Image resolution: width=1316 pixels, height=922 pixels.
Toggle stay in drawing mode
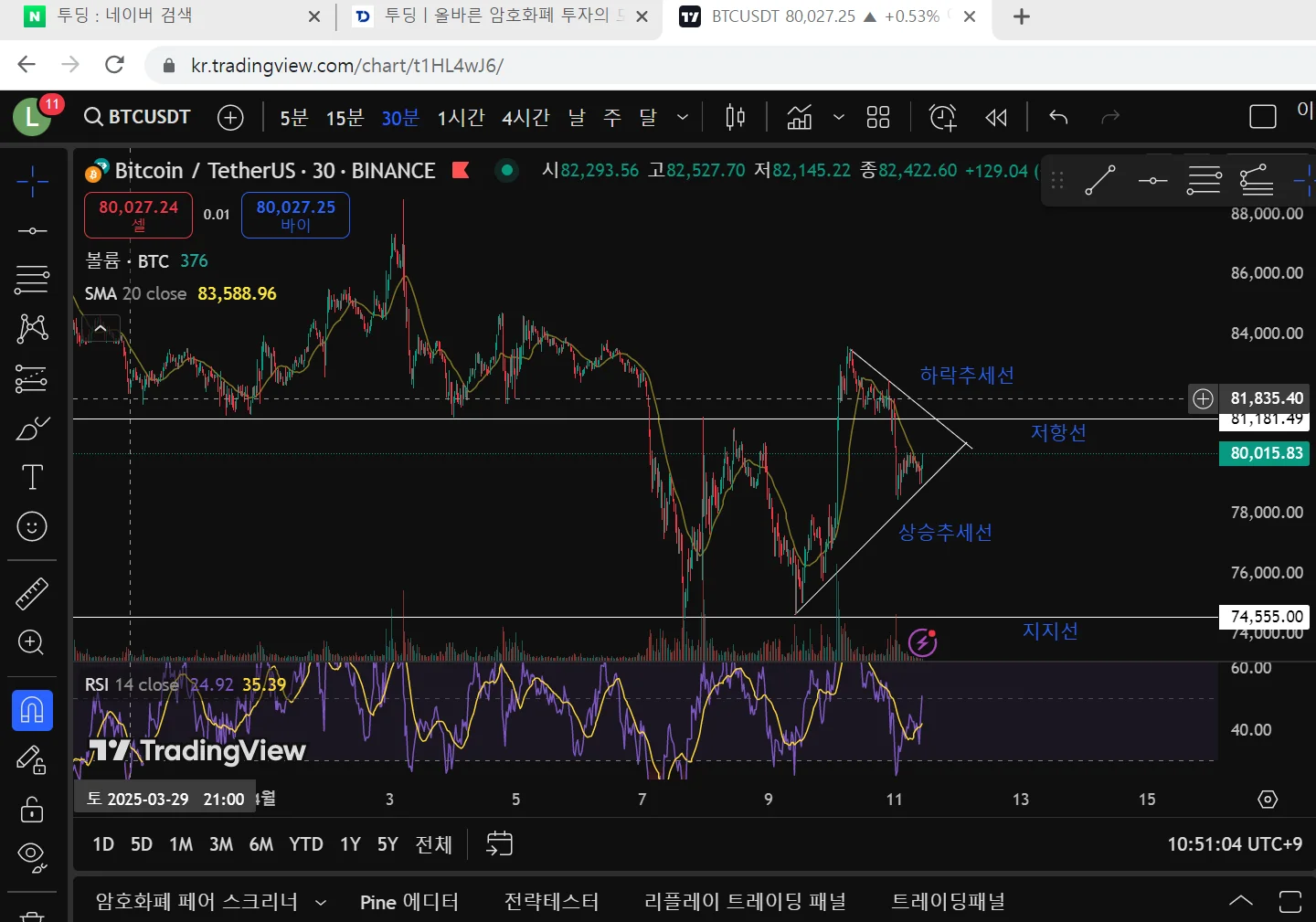(x=32, y=760)
